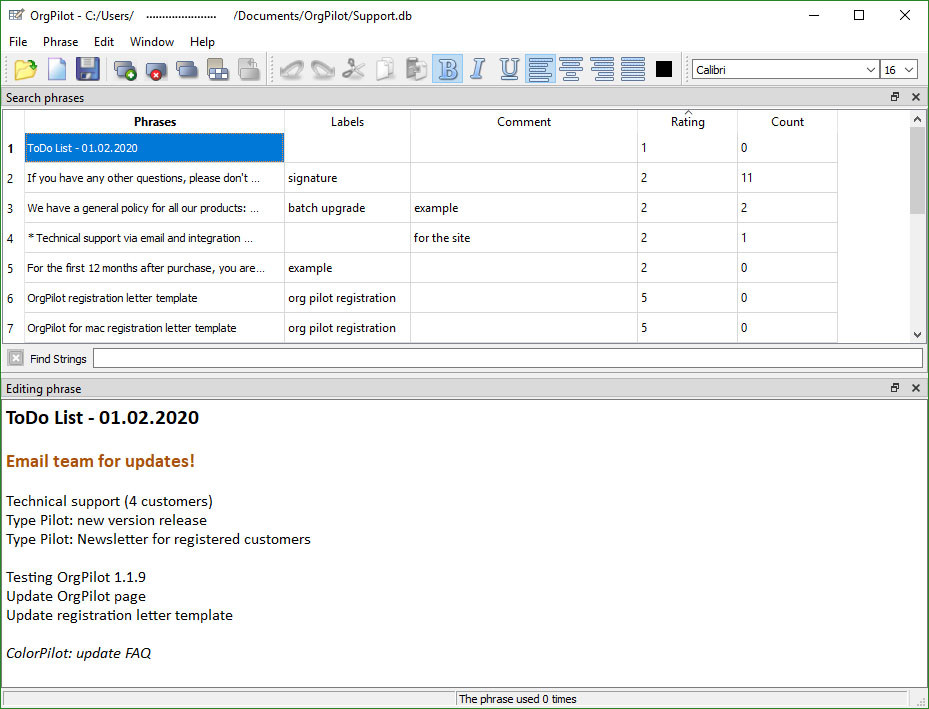Viewport: 929px width, 709px height.
Task: Select phrase 'We have a general policy'
Action: (x=155, y=208)
